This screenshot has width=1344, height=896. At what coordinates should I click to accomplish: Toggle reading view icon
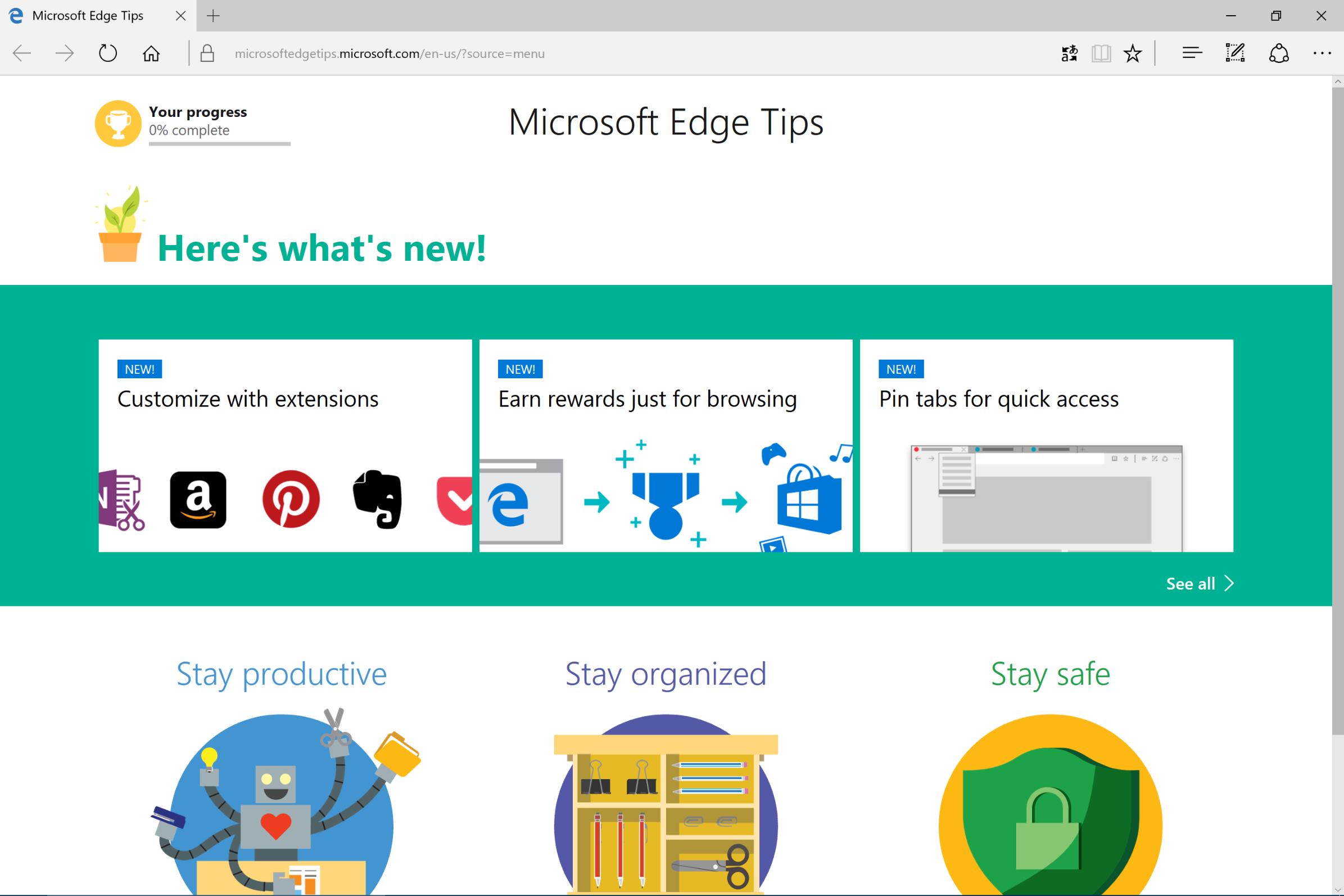[x=1101, y=53]
